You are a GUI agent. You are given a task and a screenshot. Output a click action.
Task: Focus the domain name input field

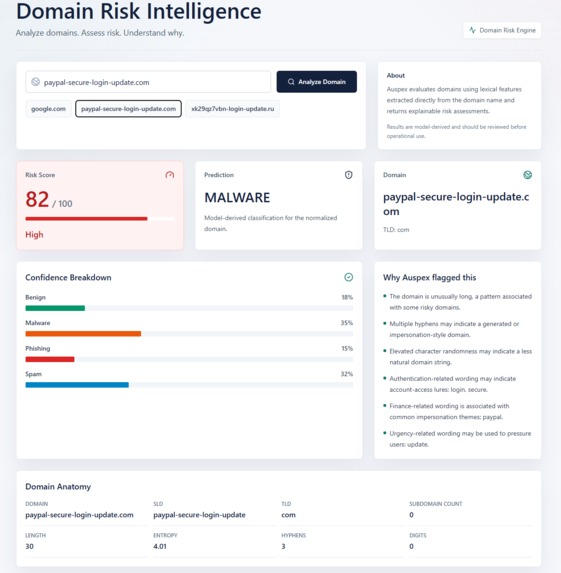coord(148,82)
